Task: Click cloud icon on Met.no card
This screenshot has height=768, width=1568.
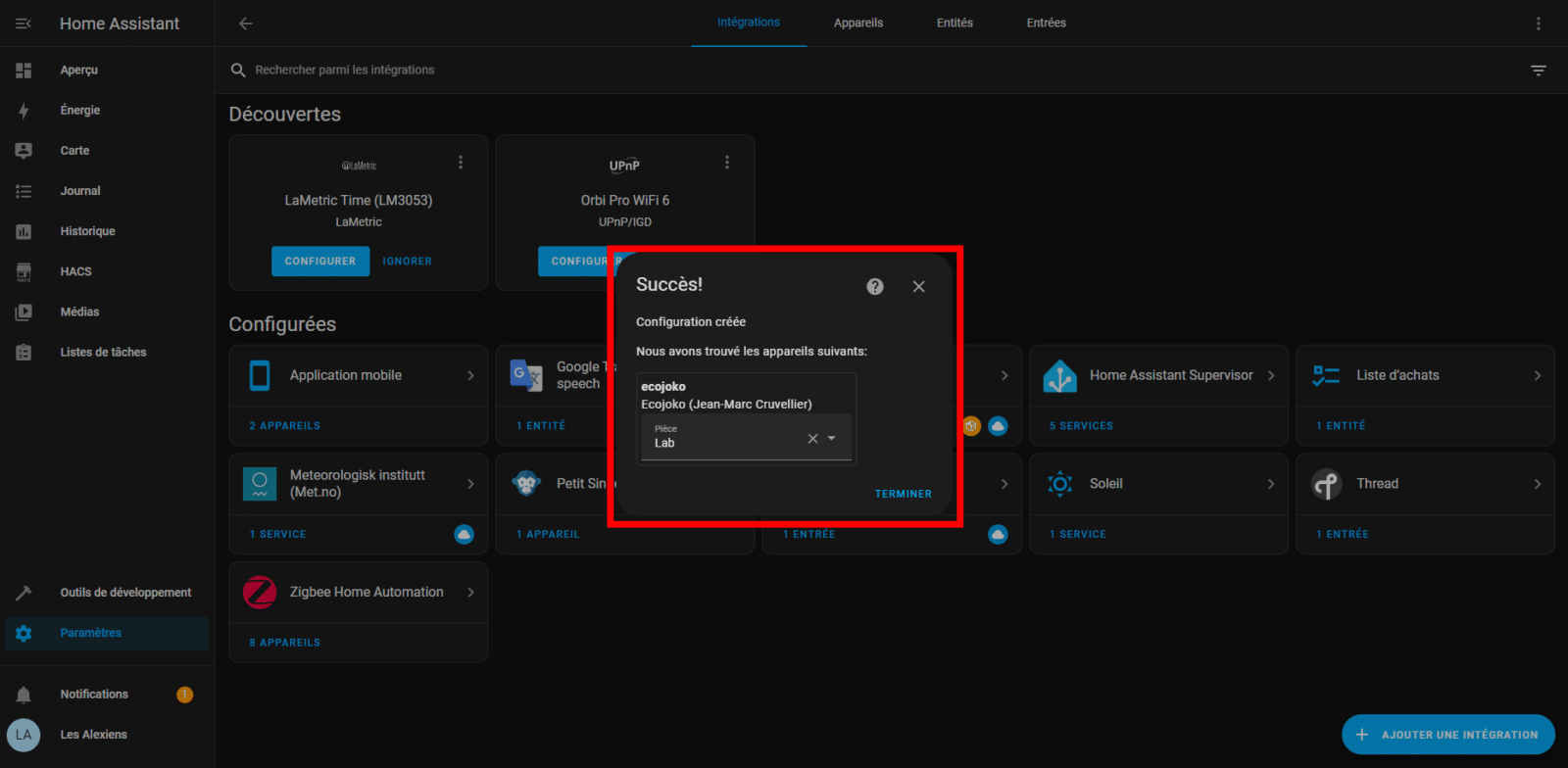Action: click(465, 535)
